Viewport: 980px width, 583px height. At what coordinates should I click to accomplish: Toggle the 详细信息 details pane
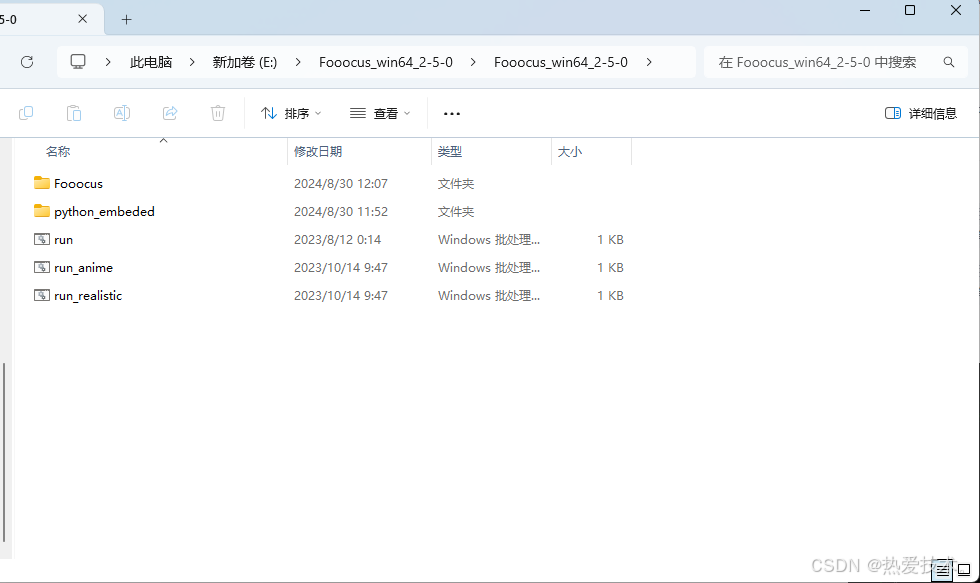point(921,113)
